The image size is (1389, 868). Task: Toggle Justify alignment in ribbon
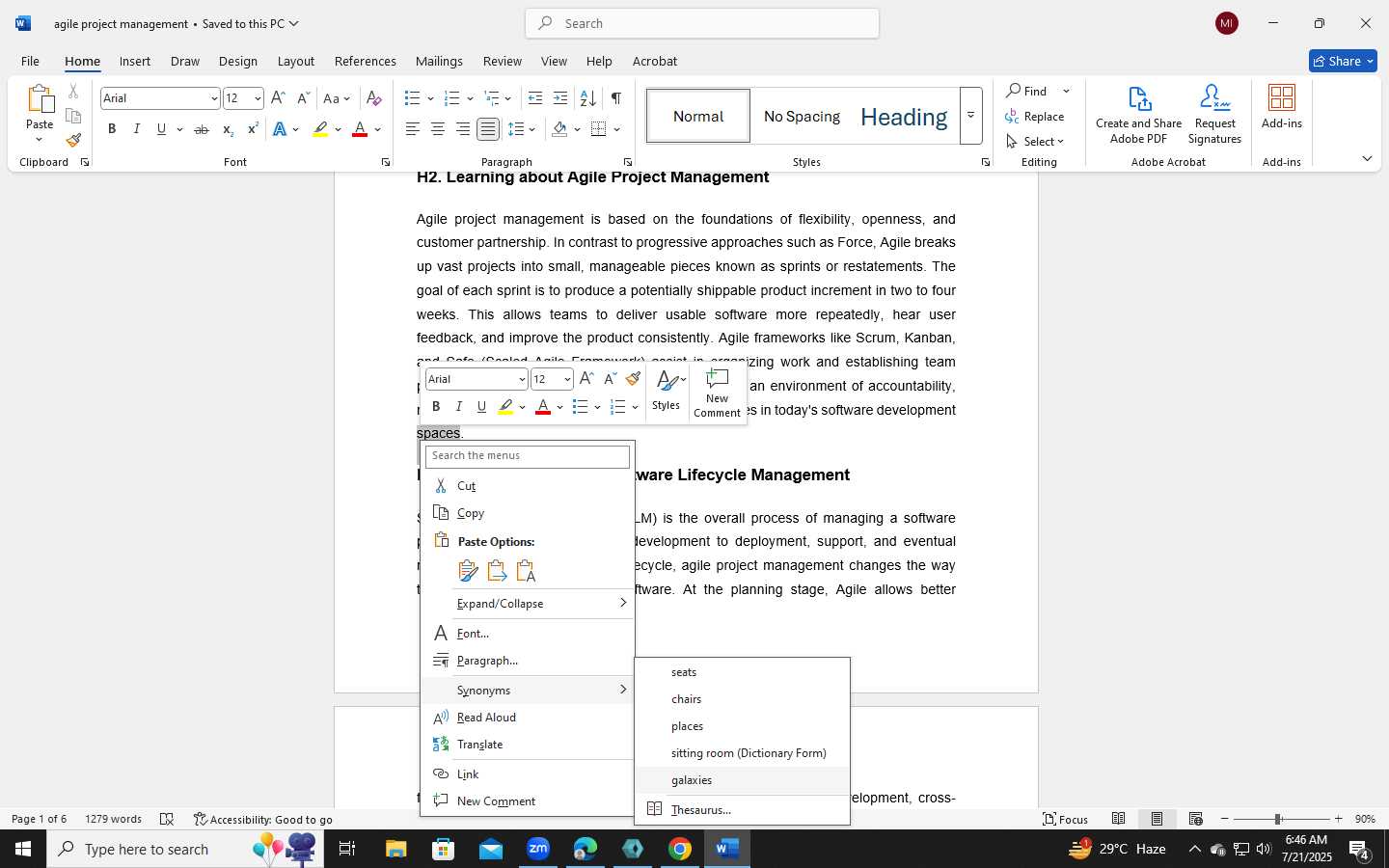[488, 129]
